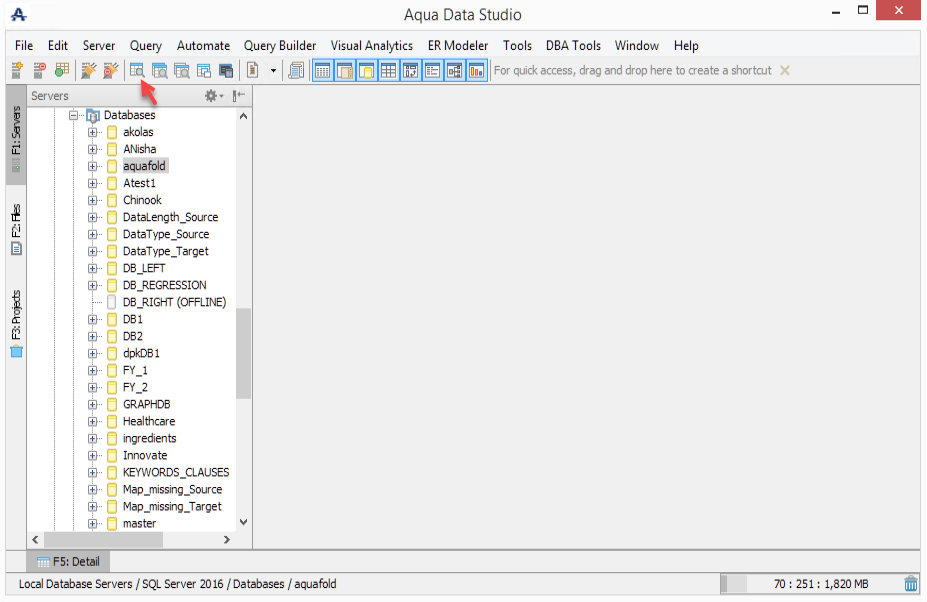Toggle the yellow cylinder window view button
The height and width of the screenshot is (602, 927).
pyautogui.click(x=367, y=71)
